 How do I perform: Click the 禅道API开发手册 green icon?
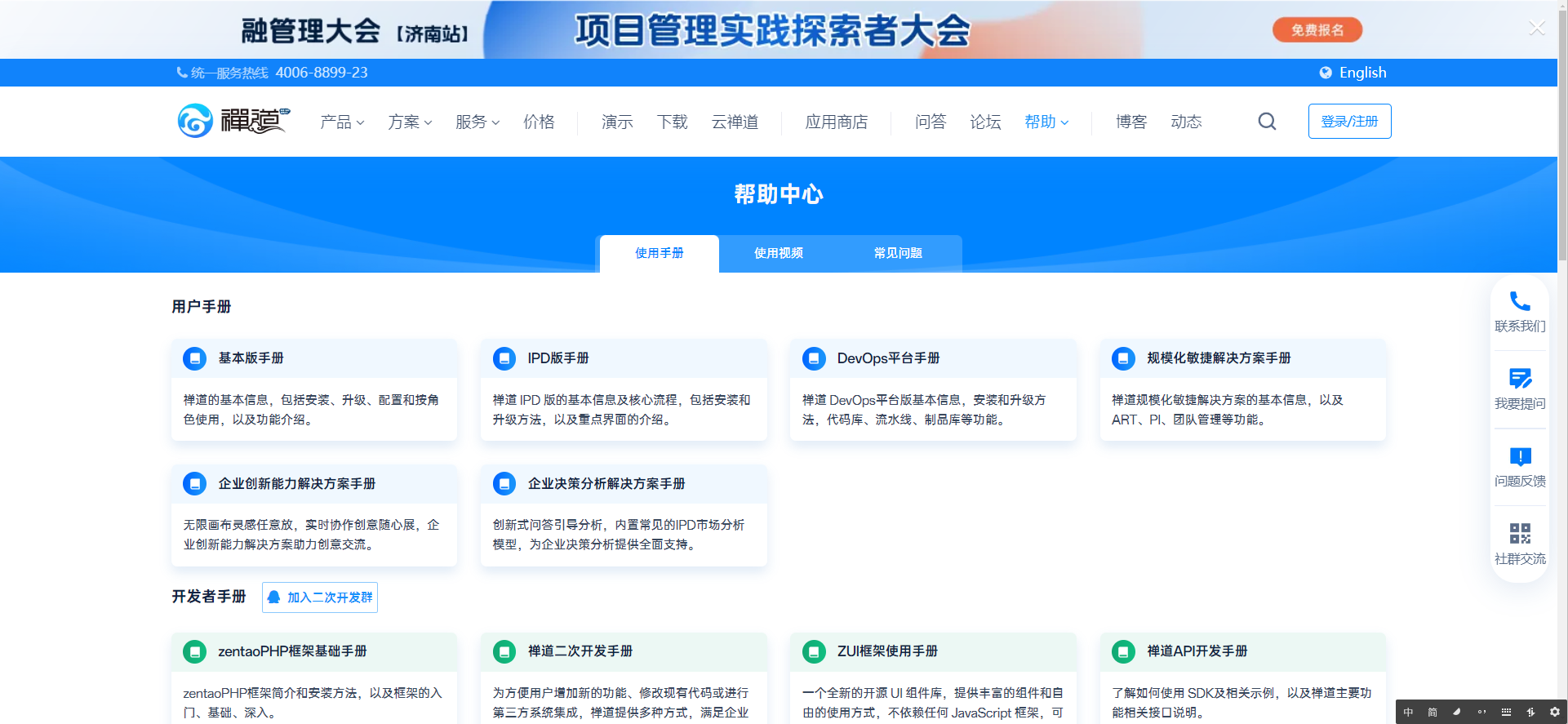click(1123, 651)
